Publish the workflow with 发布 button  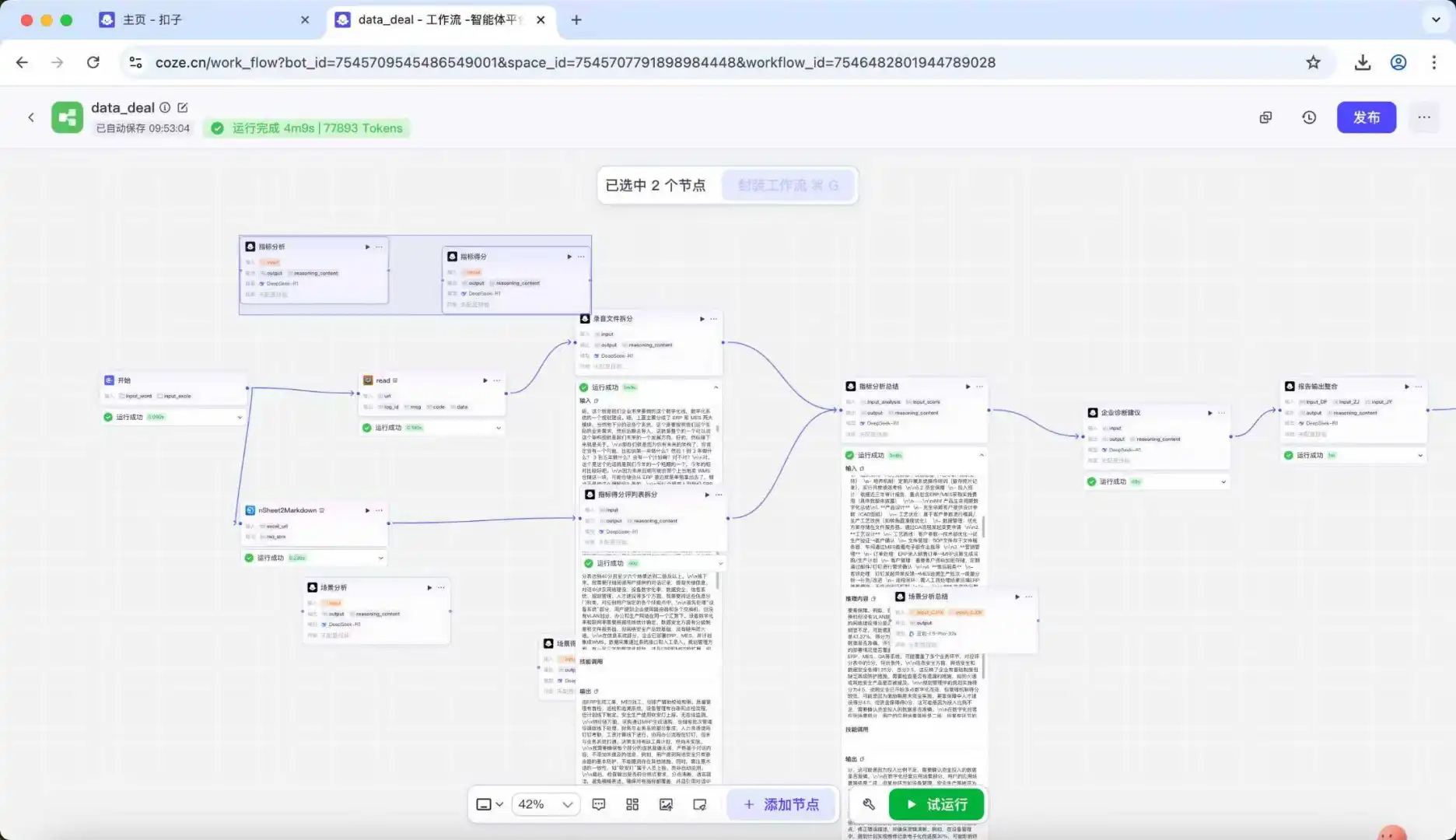(x=1367, y=117)
